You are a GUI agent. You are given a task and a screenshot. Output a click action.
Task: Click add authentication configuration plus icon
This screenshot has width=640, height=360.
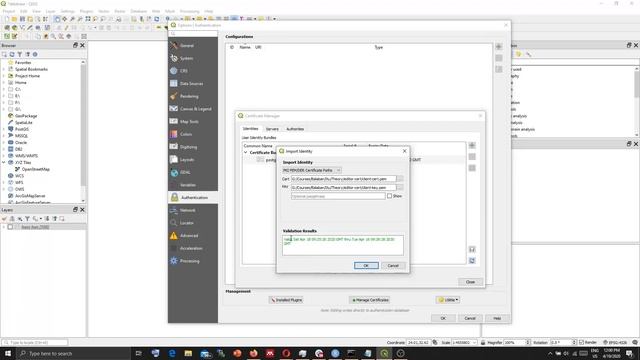click(499, 47)
